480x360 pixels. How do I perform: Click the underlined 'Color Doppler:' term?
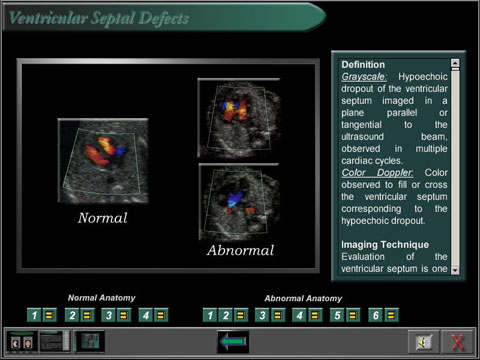(x=377, y=173)
